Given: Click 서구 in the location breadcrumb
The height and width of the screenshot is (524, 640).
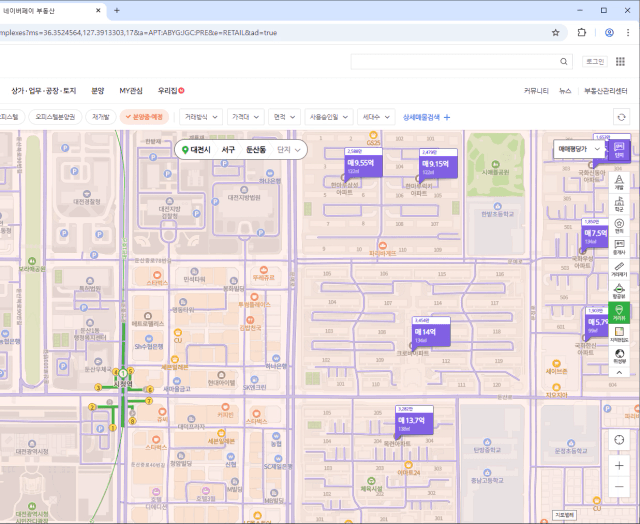Looking at the screenshot, I should (x=228, y=150).
